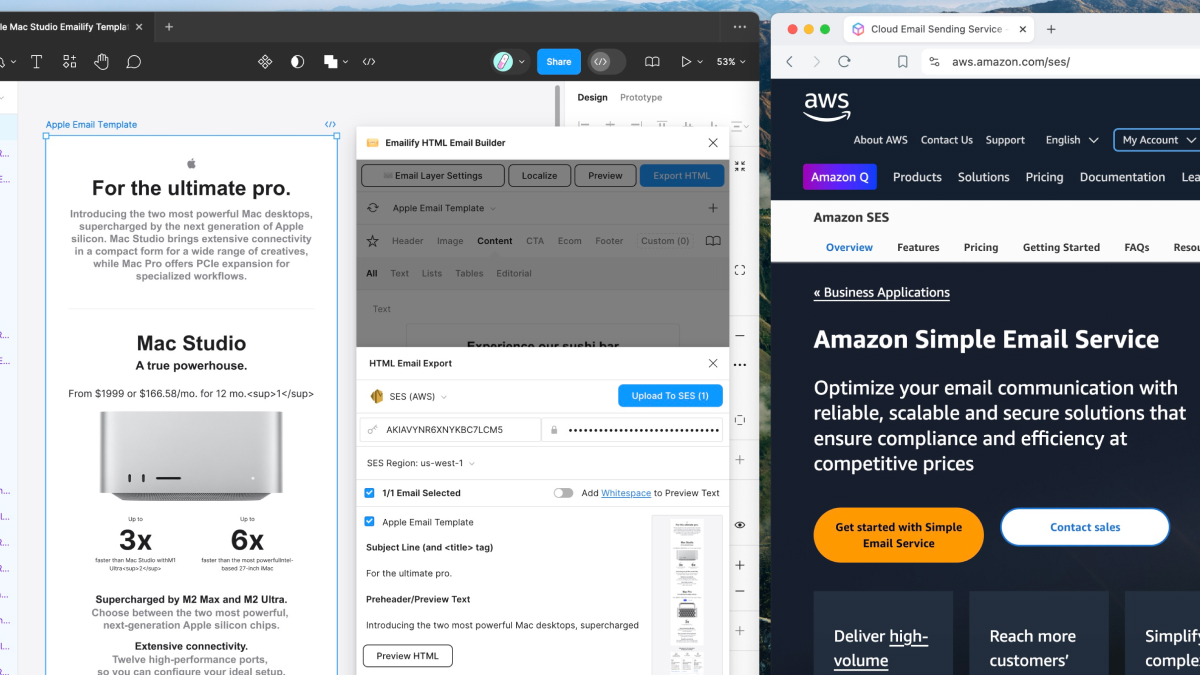Viewport: 1200px width, 675px height.
Task: Open Documentation in AWS navigation
Action: [1122, 177]
